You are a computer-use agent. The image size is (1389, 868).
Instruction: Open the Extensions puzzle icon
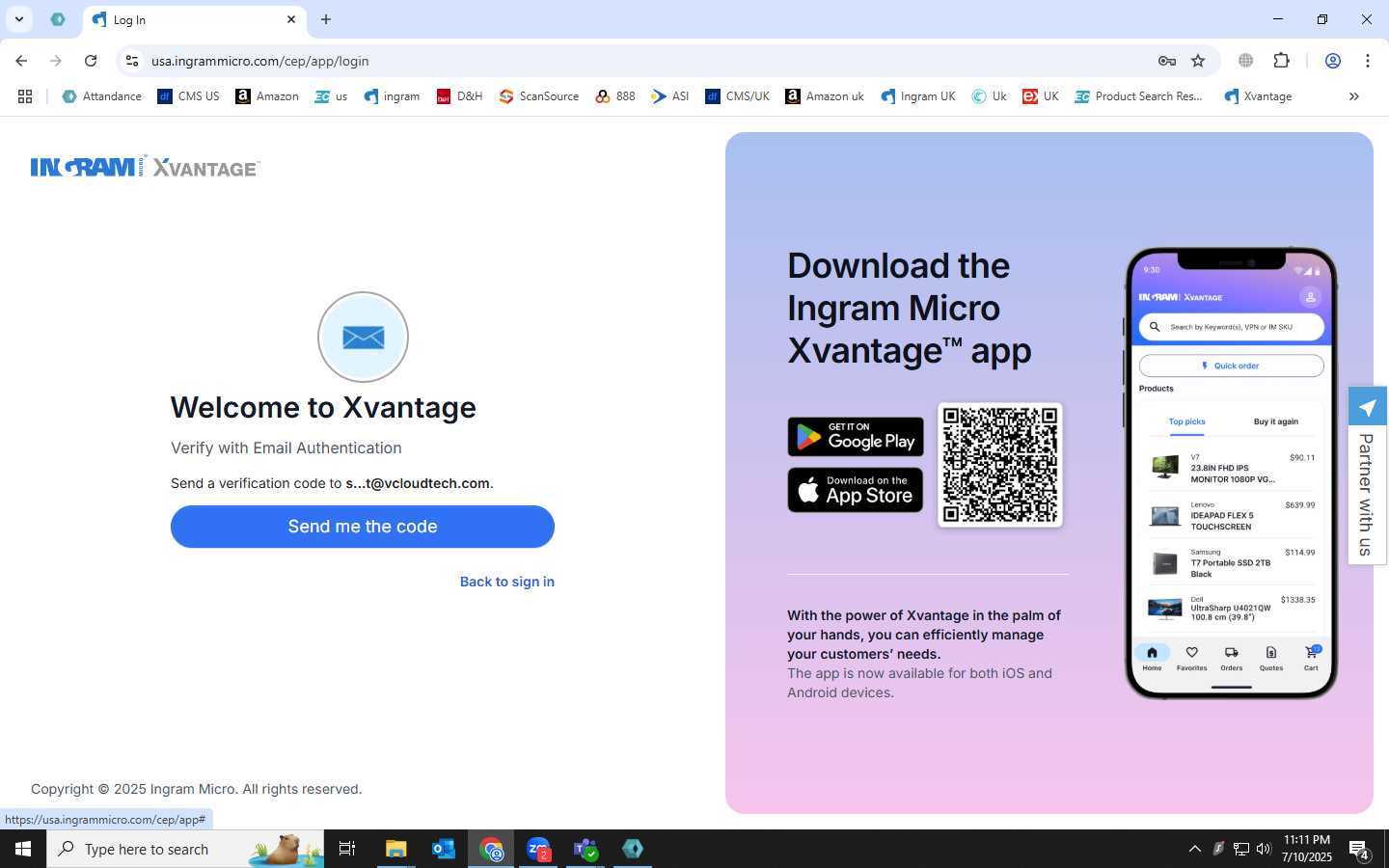point(1282,61)
